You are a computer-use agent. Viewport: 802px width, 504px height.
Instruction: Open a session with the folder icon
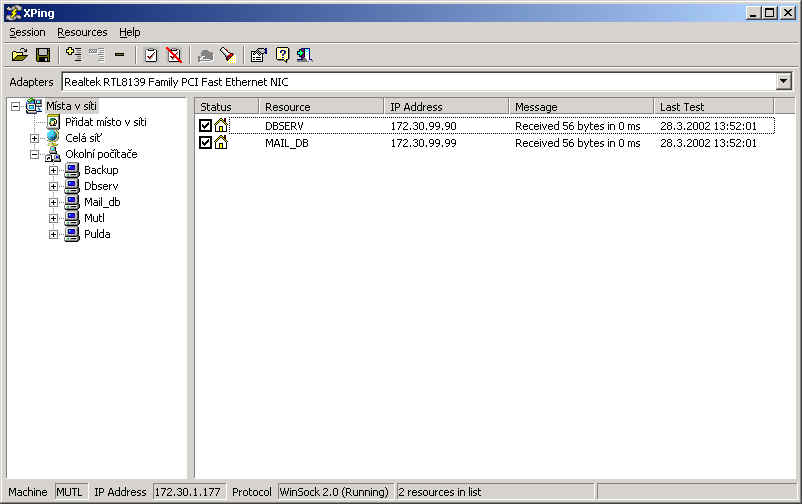[20, 55]
